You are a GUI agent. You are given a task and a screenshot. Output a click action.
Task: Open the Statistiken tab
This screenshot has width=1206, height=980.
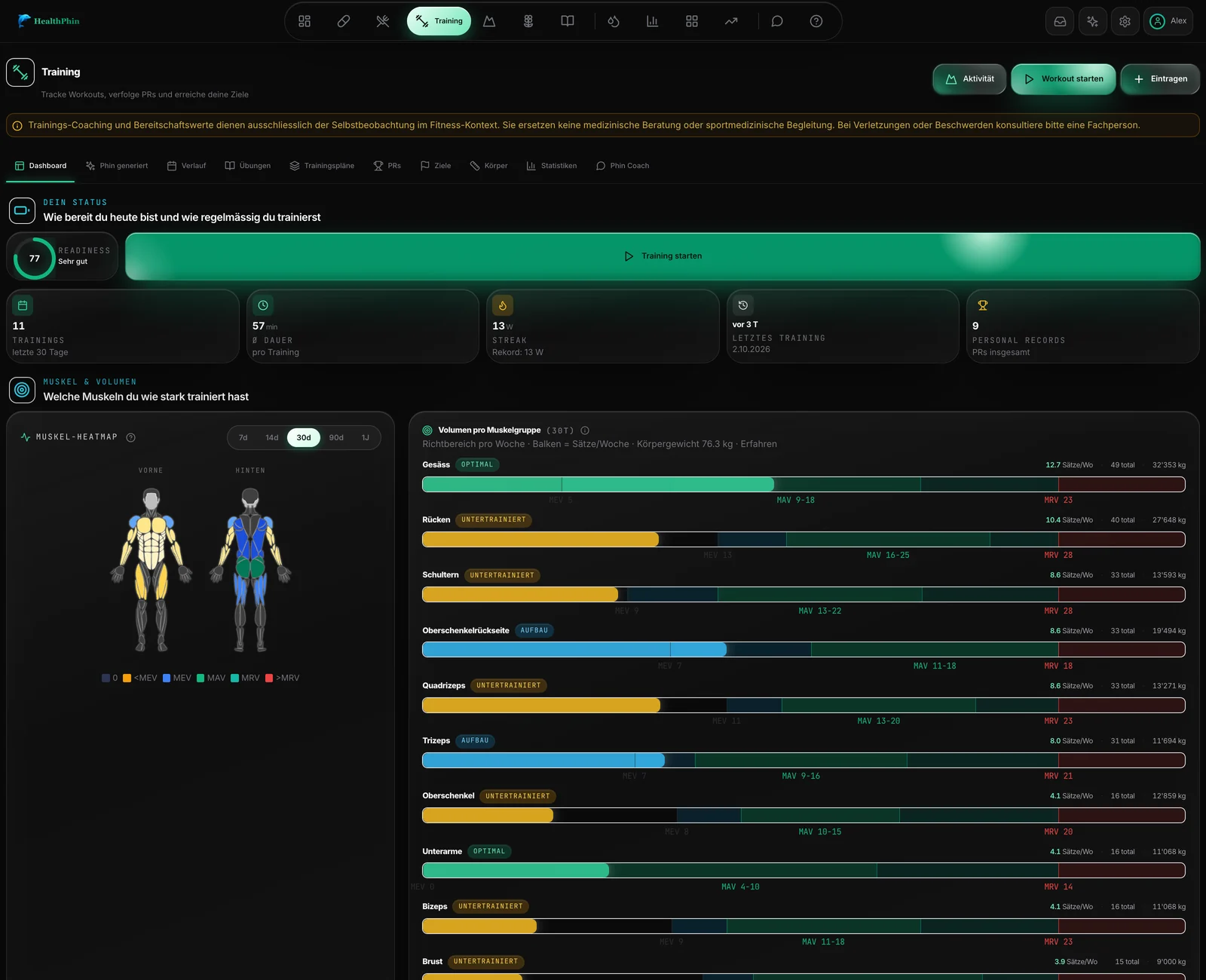[x=552, y=166]
